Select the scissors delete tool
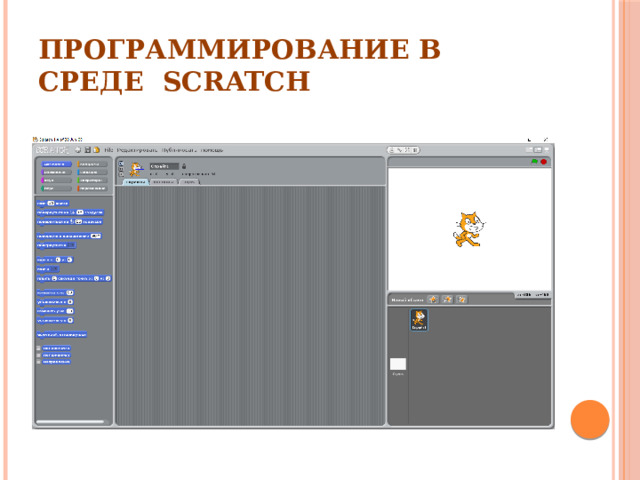 [399, 150]
